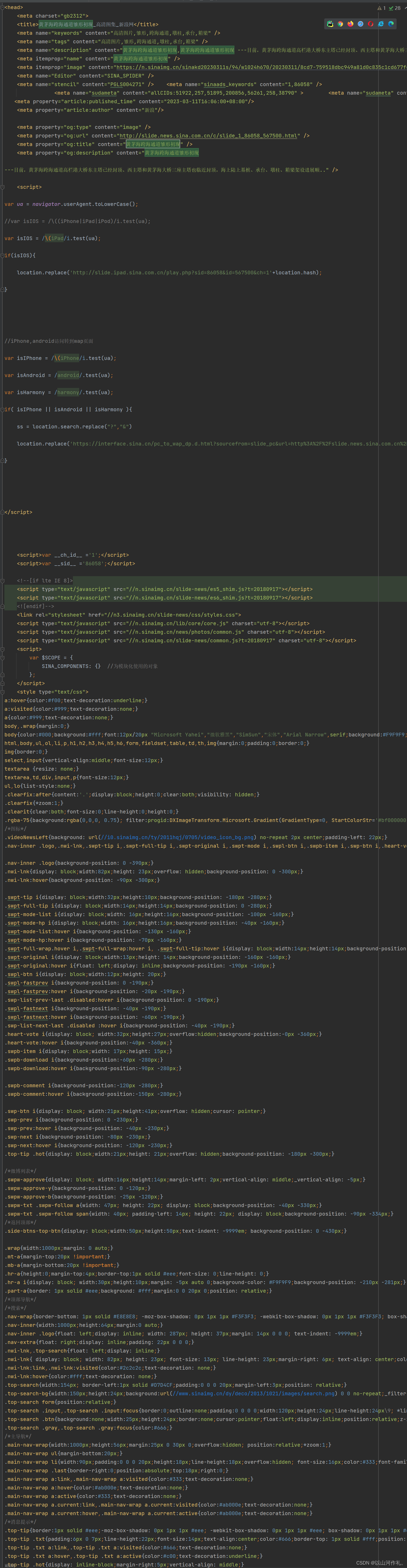Click the a:hover color #f00 rule
Viewport: 407px width, 1568px height.
(x=76, y=701)
